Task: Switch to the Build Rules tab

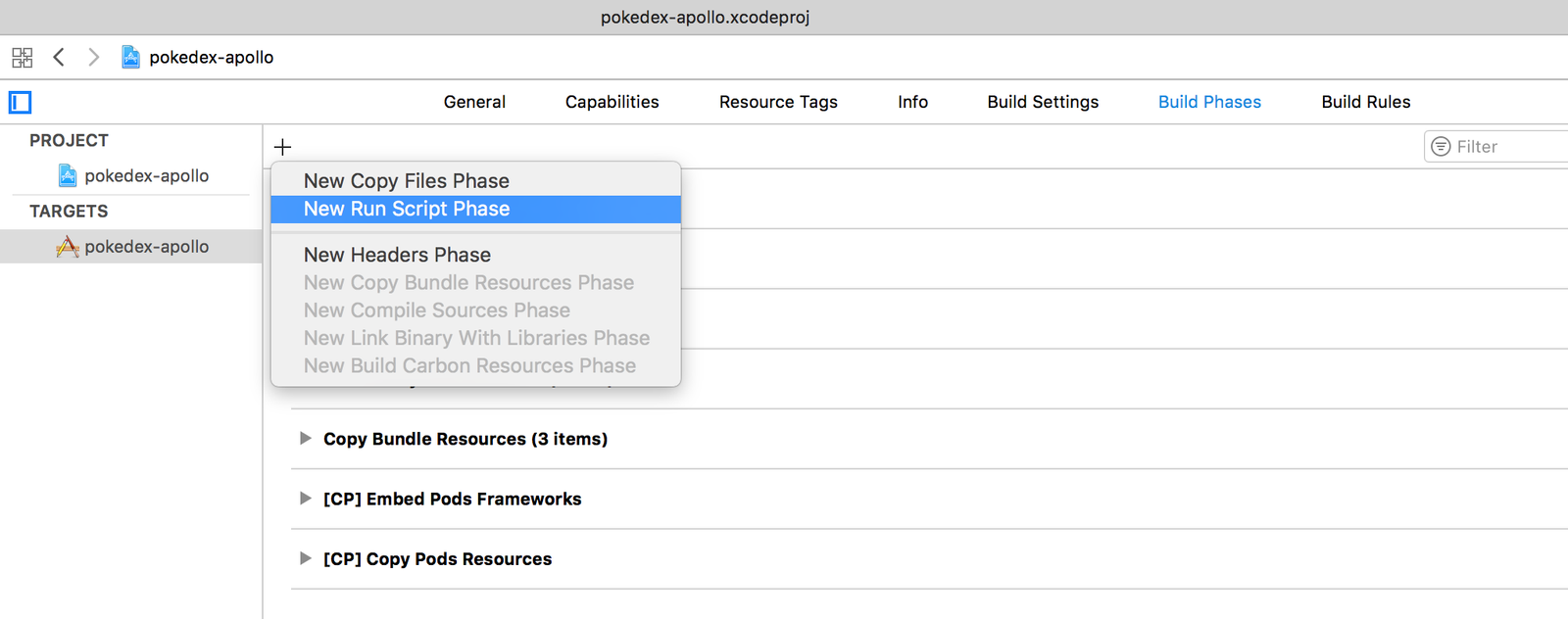Action: pyautogui.click(x=1365, y=102)
